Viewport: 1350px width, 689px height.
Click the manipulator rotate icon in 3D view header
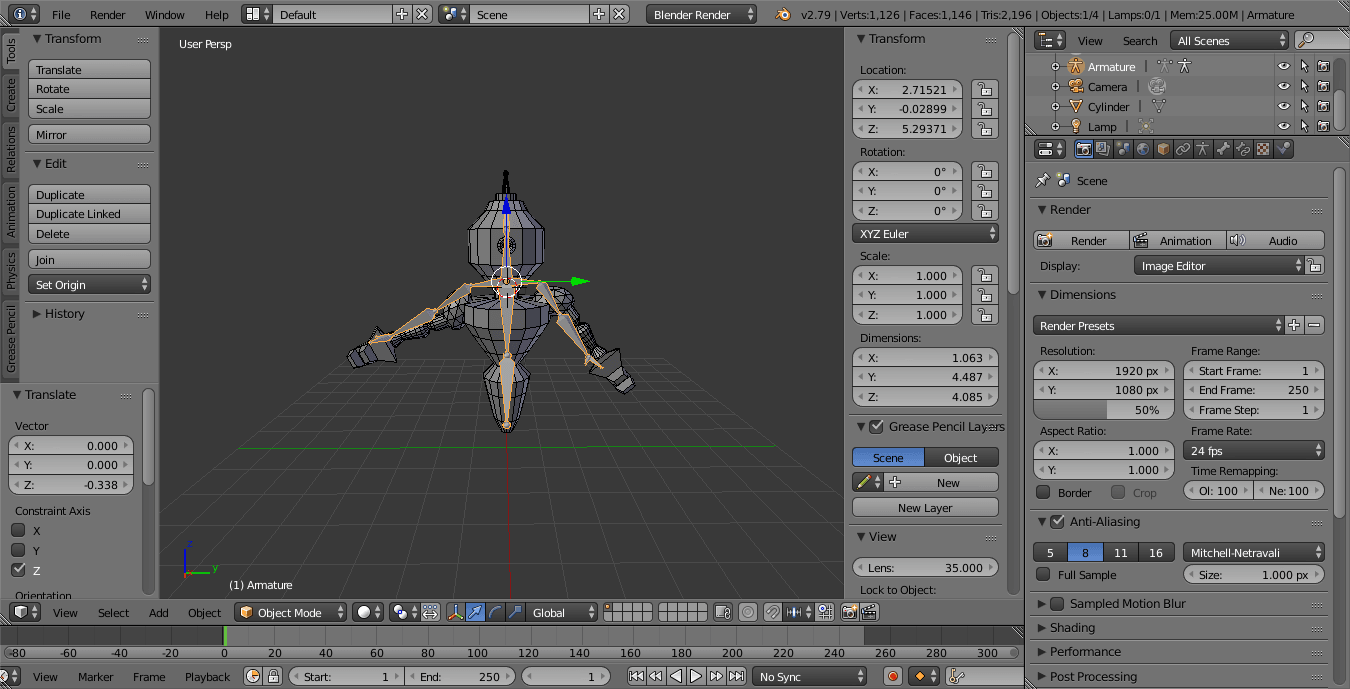click(493, 611)
